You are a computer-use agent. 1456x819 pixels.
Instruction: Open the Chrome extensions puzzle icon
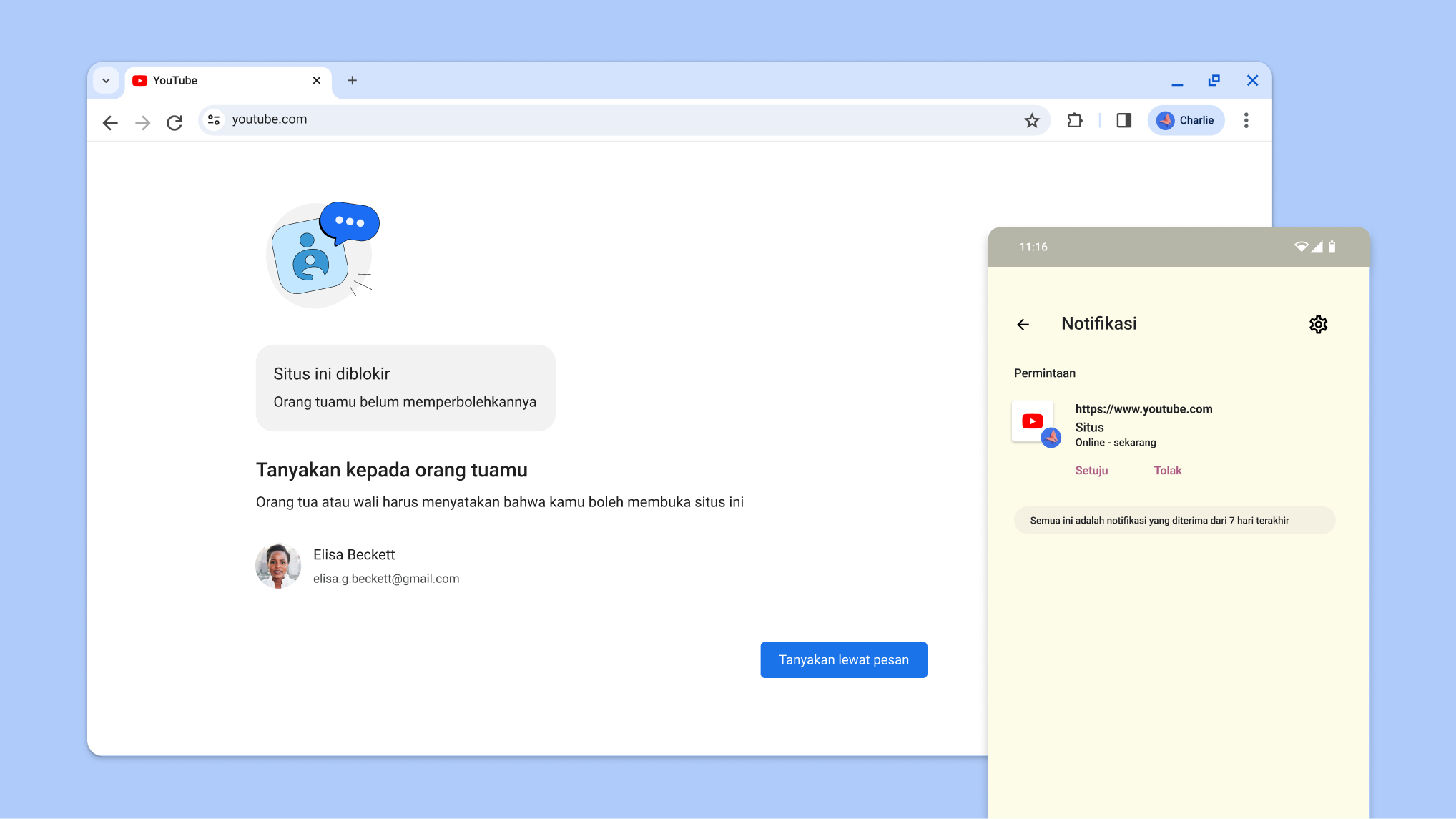coord(1074,120)
